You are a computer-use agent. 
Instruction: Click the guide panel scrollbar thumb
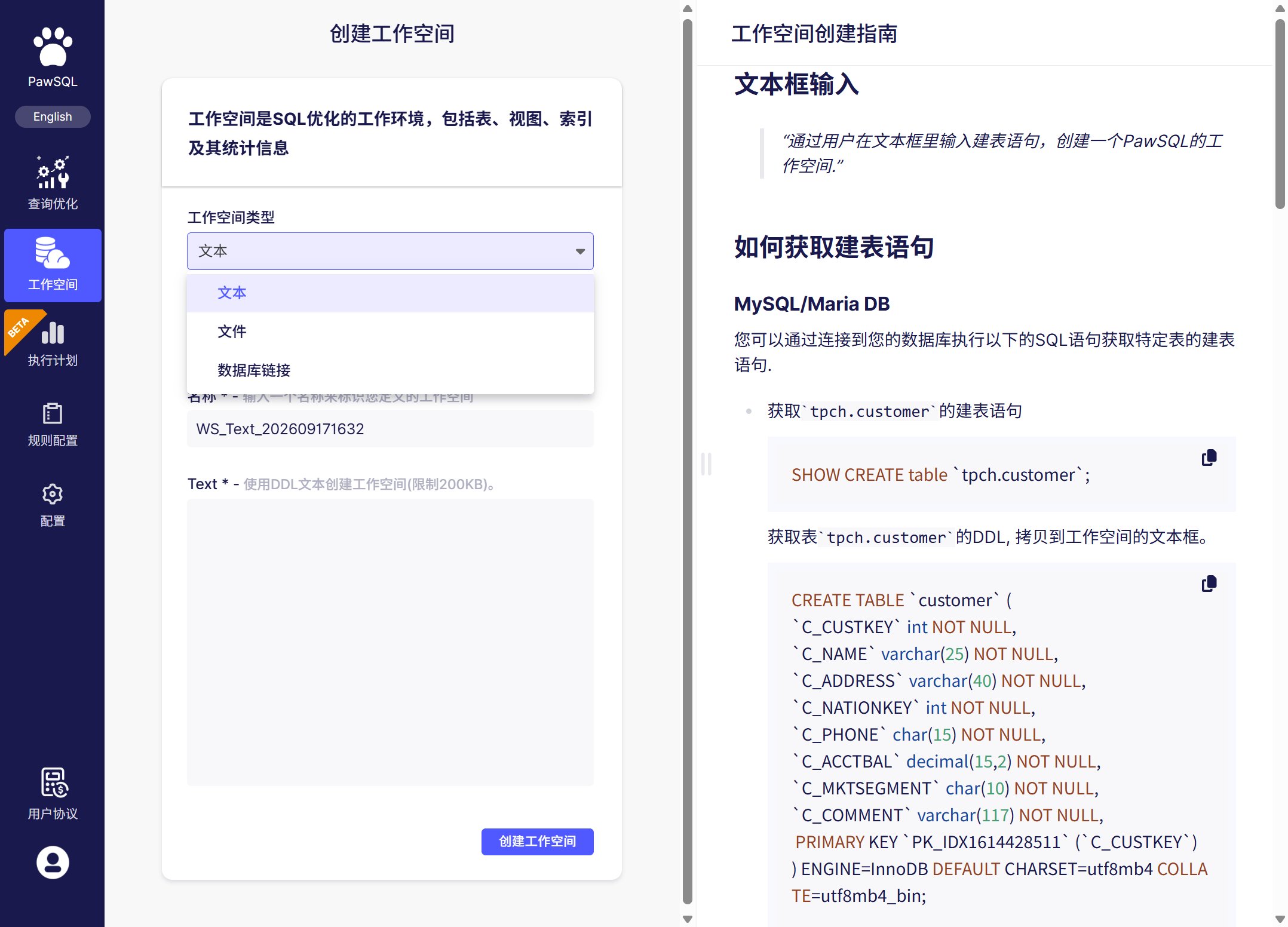tap(1280, 113)
